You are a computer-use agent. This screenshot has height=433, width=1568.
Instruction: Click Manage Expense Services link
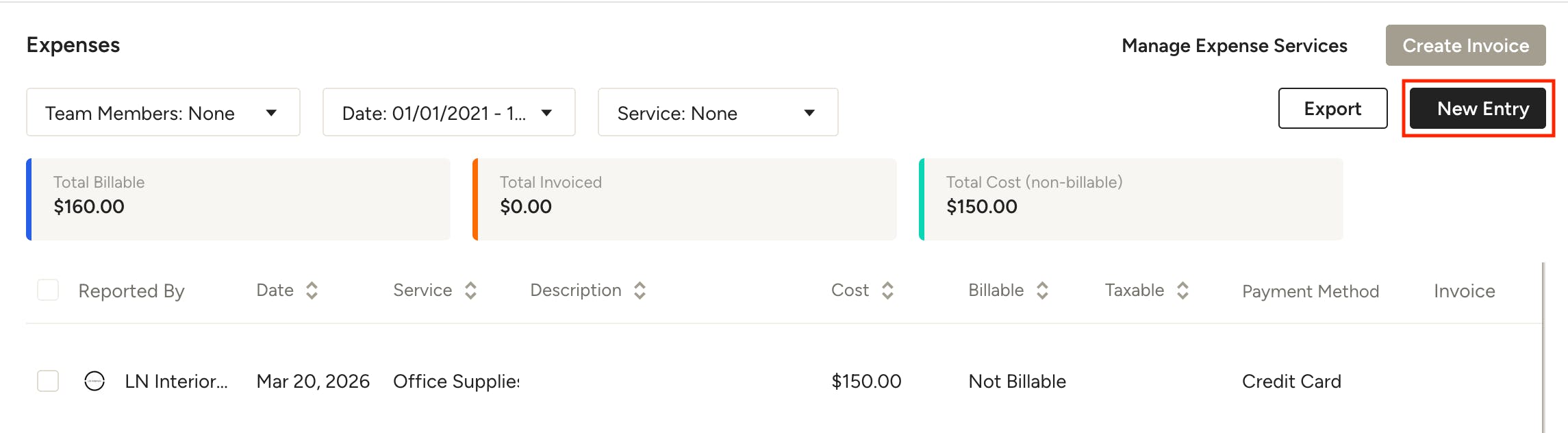1235,46
